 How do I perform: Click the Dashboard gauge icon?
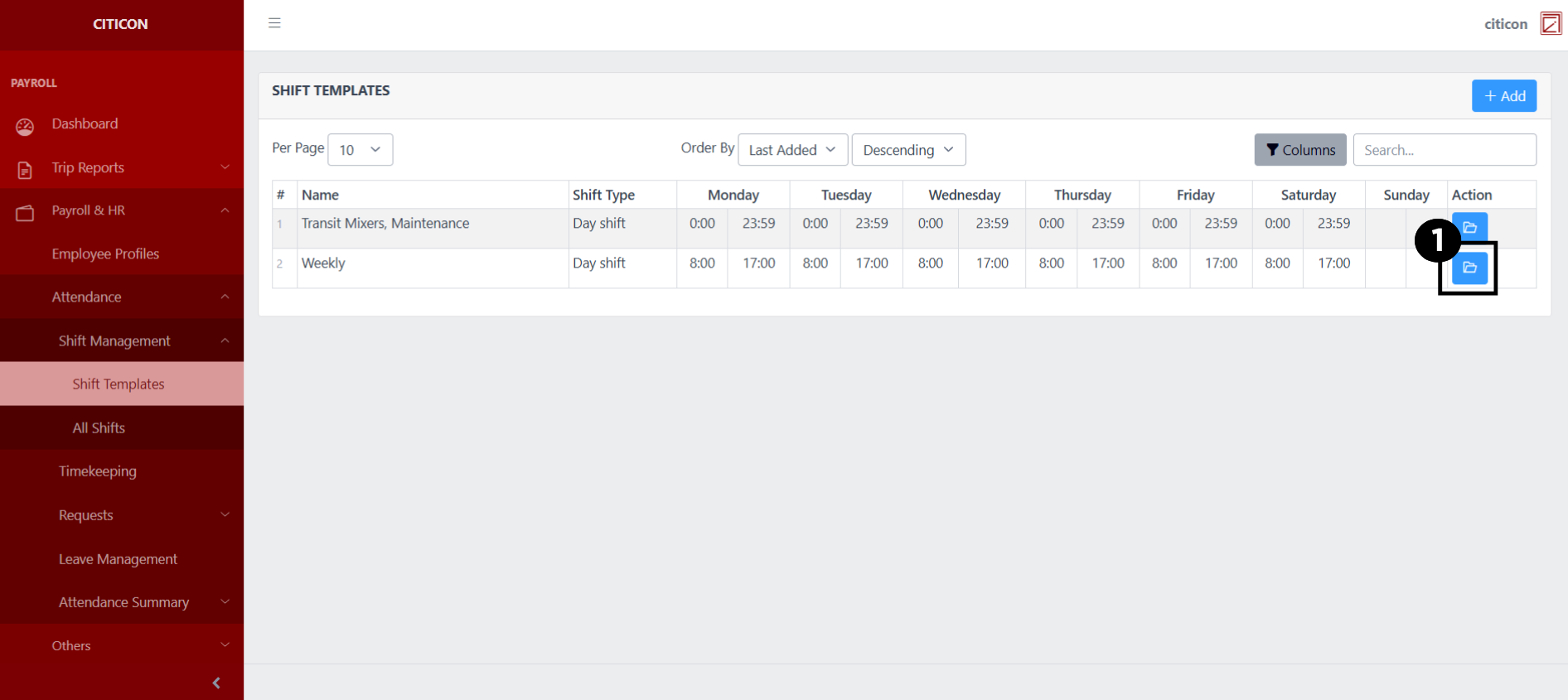tap(25, 126)
